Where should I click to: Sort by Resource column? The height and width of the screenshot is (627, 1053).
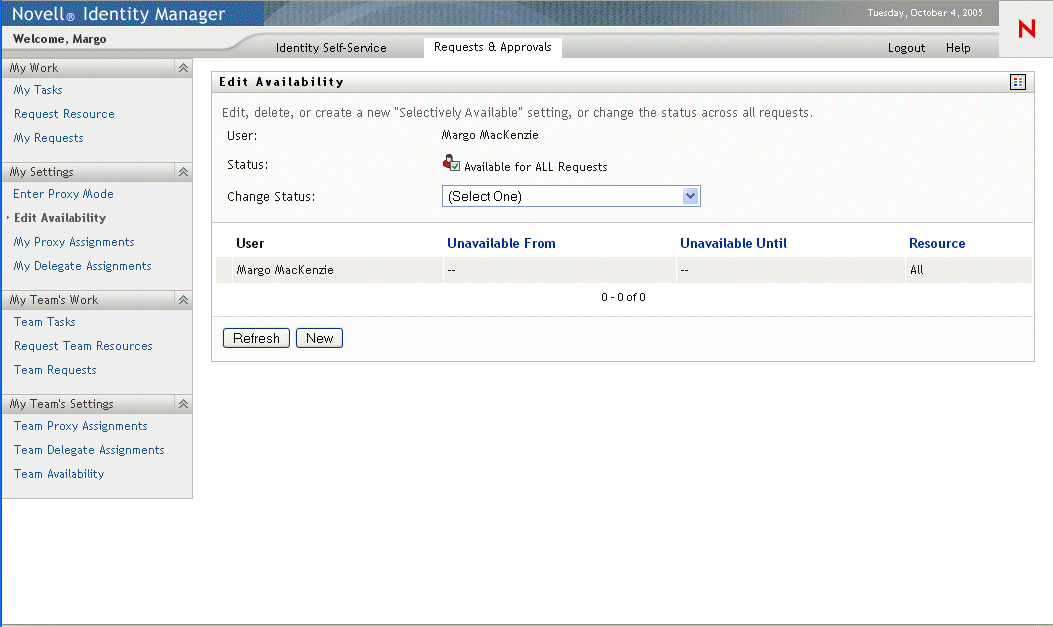937,244
